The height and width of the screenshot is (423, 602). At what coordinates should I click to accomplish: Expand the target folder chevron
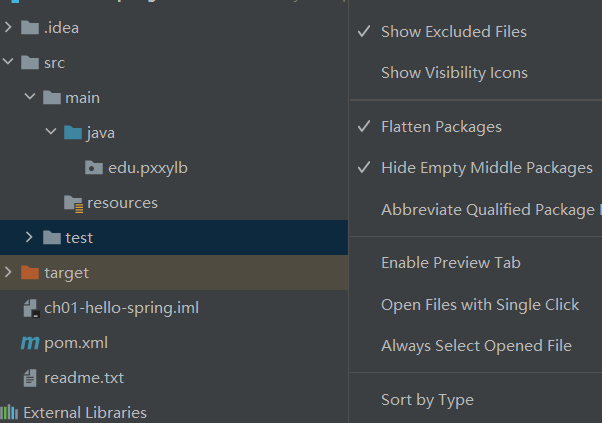(x=9, y=272)
